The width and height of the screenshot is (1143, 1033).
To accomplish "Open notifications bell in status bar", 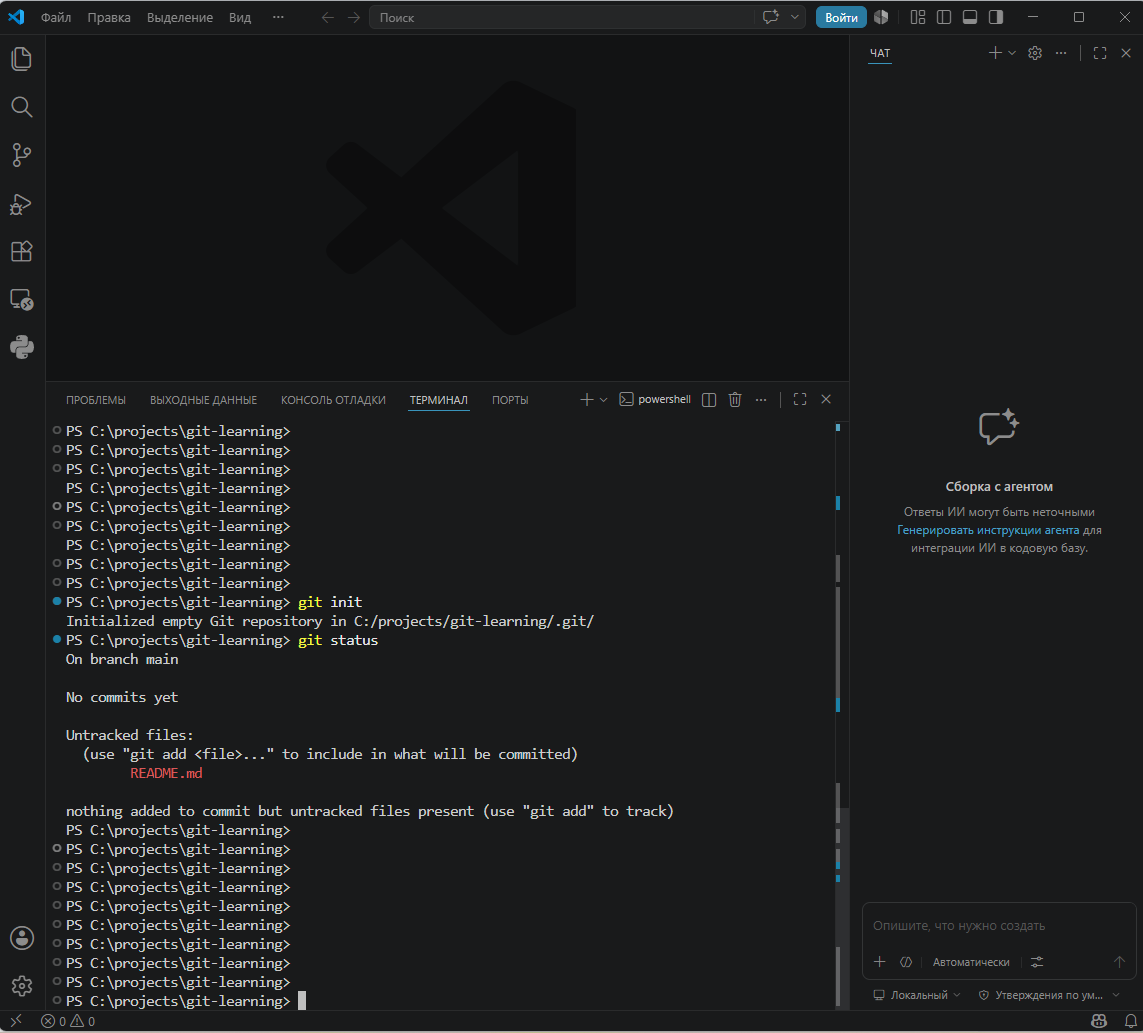I will click(1131, 1021).
